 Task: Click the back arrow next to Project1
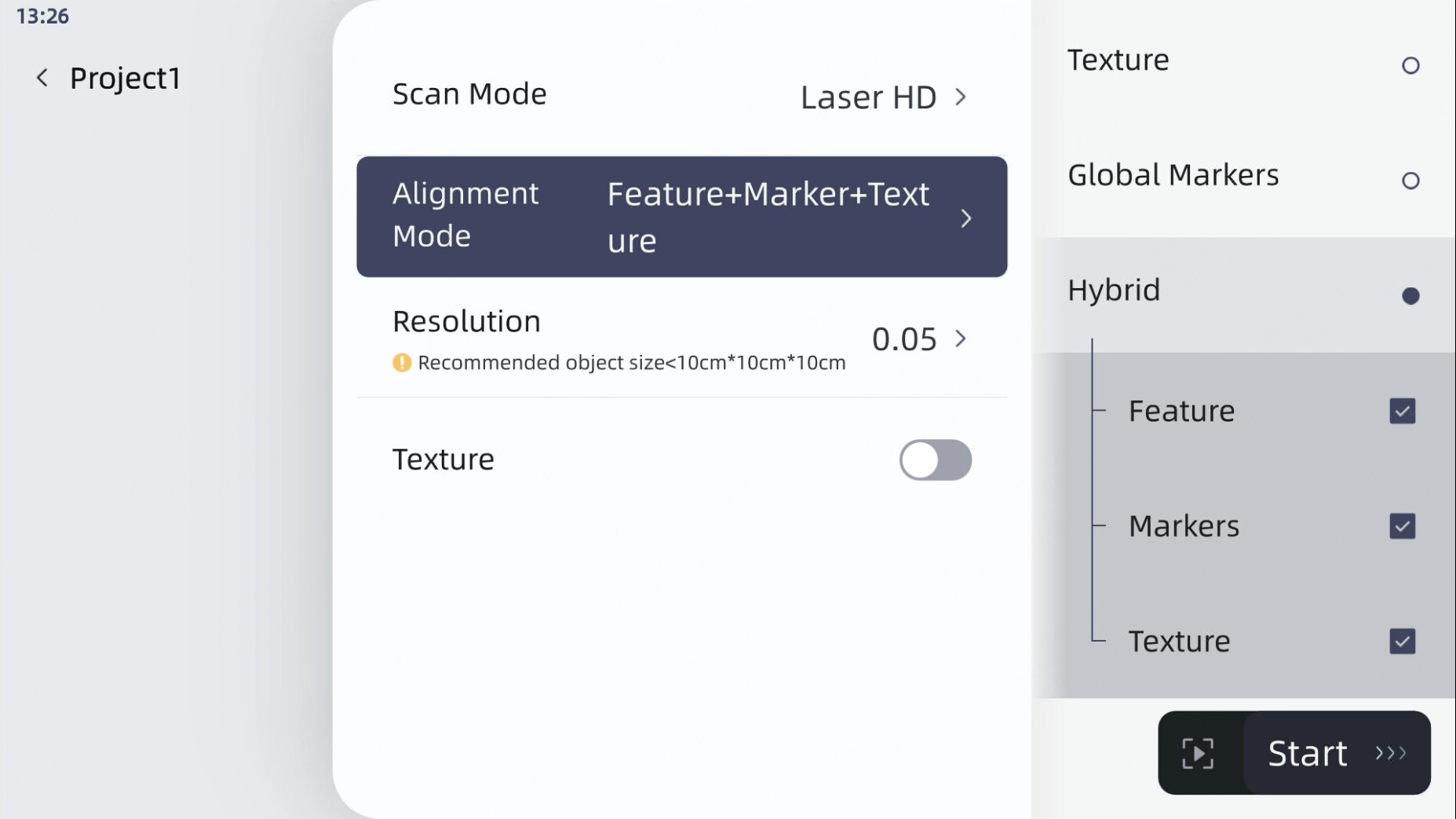42,77
